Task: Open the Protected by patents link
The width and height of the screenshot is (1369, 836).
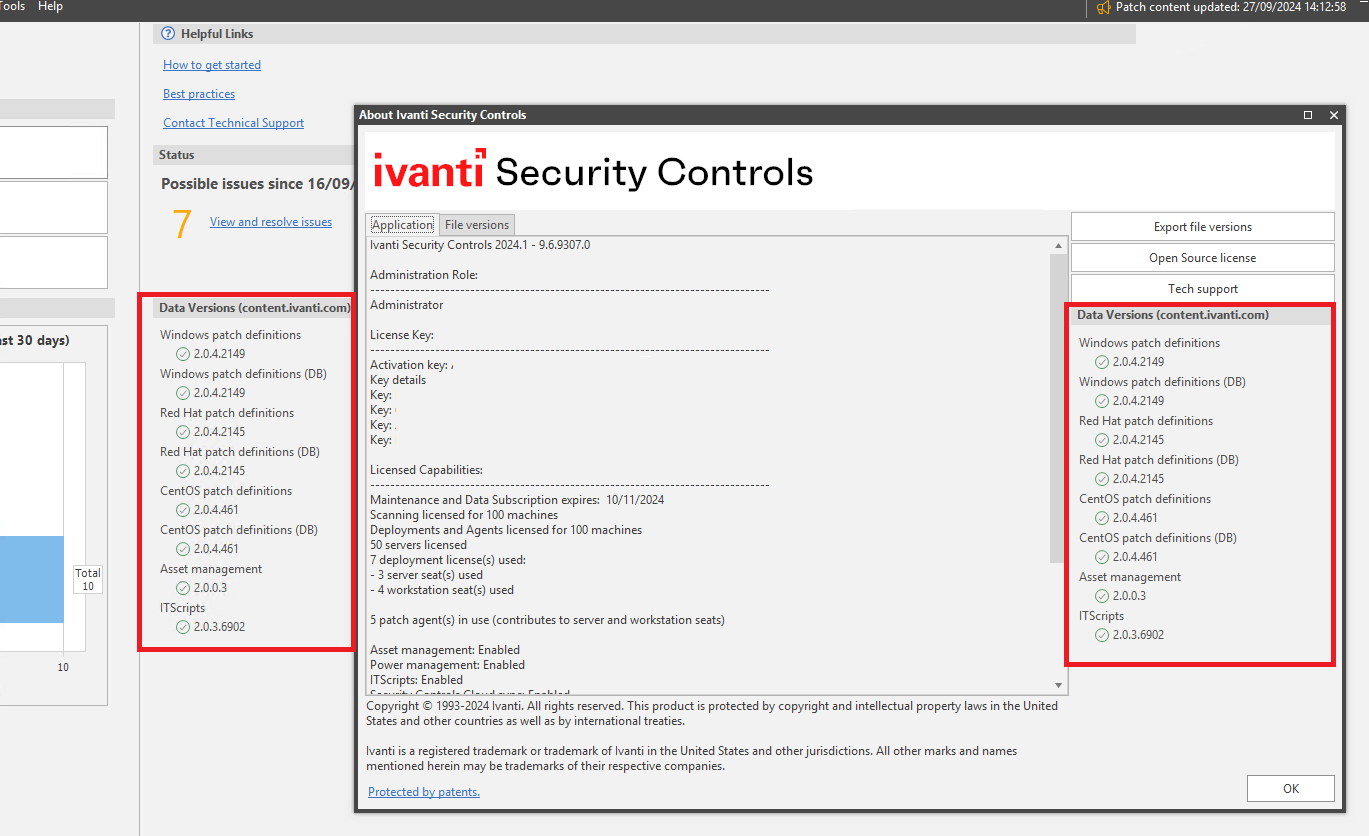Action: pyautogui.click(x=424, y=792)
